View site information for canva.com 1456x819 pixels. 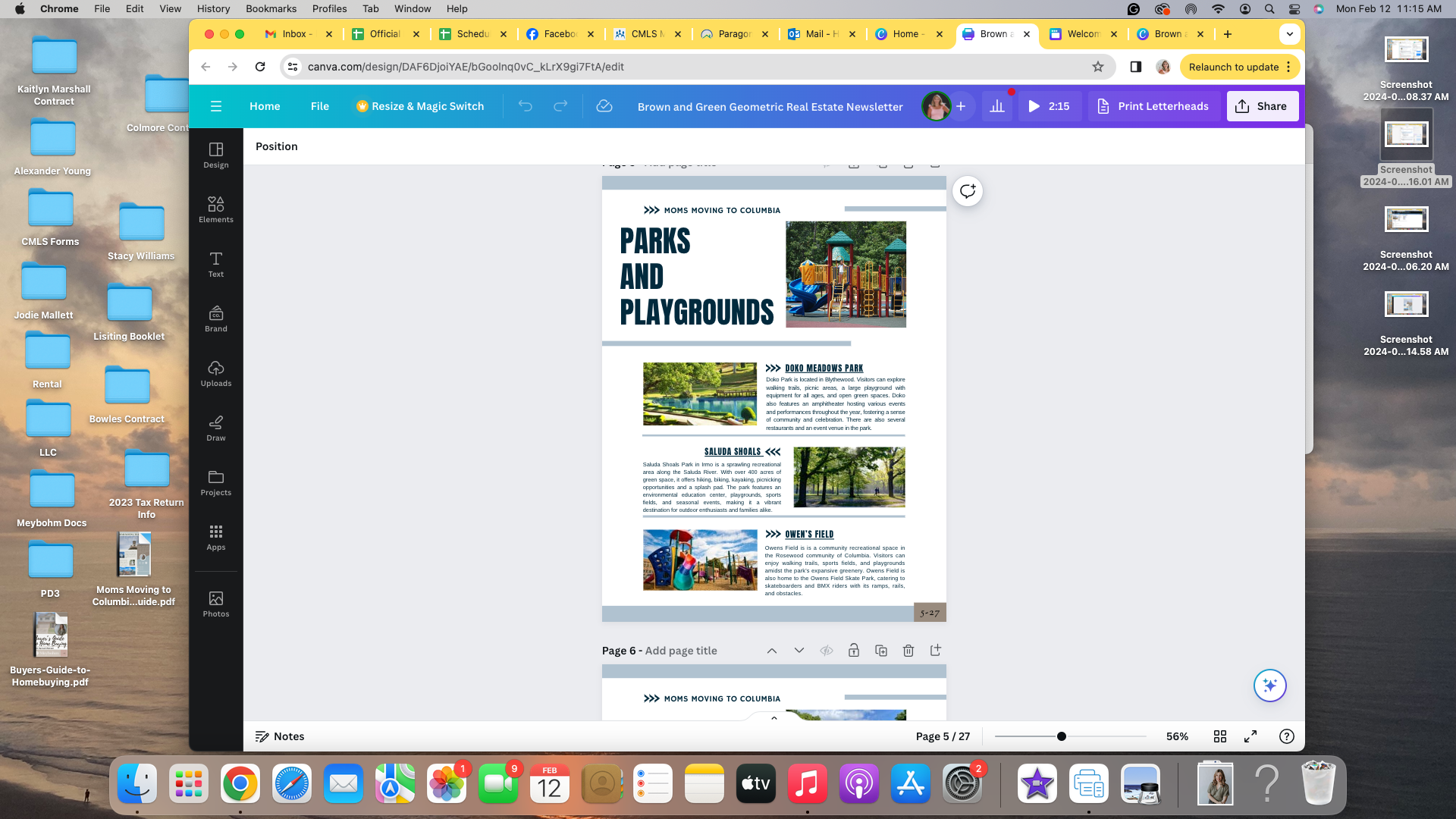point(293,67)
